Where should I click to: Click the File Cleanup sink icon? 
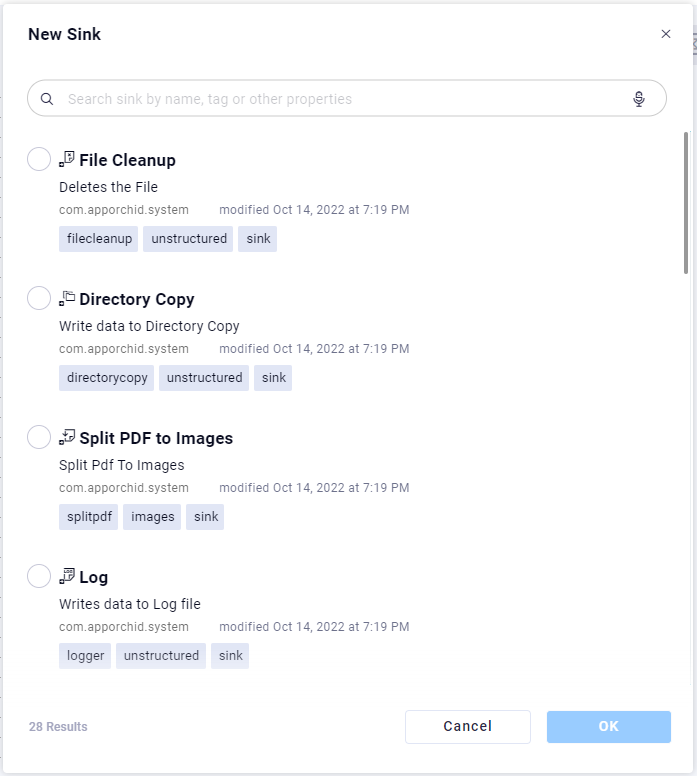[67, 159]
